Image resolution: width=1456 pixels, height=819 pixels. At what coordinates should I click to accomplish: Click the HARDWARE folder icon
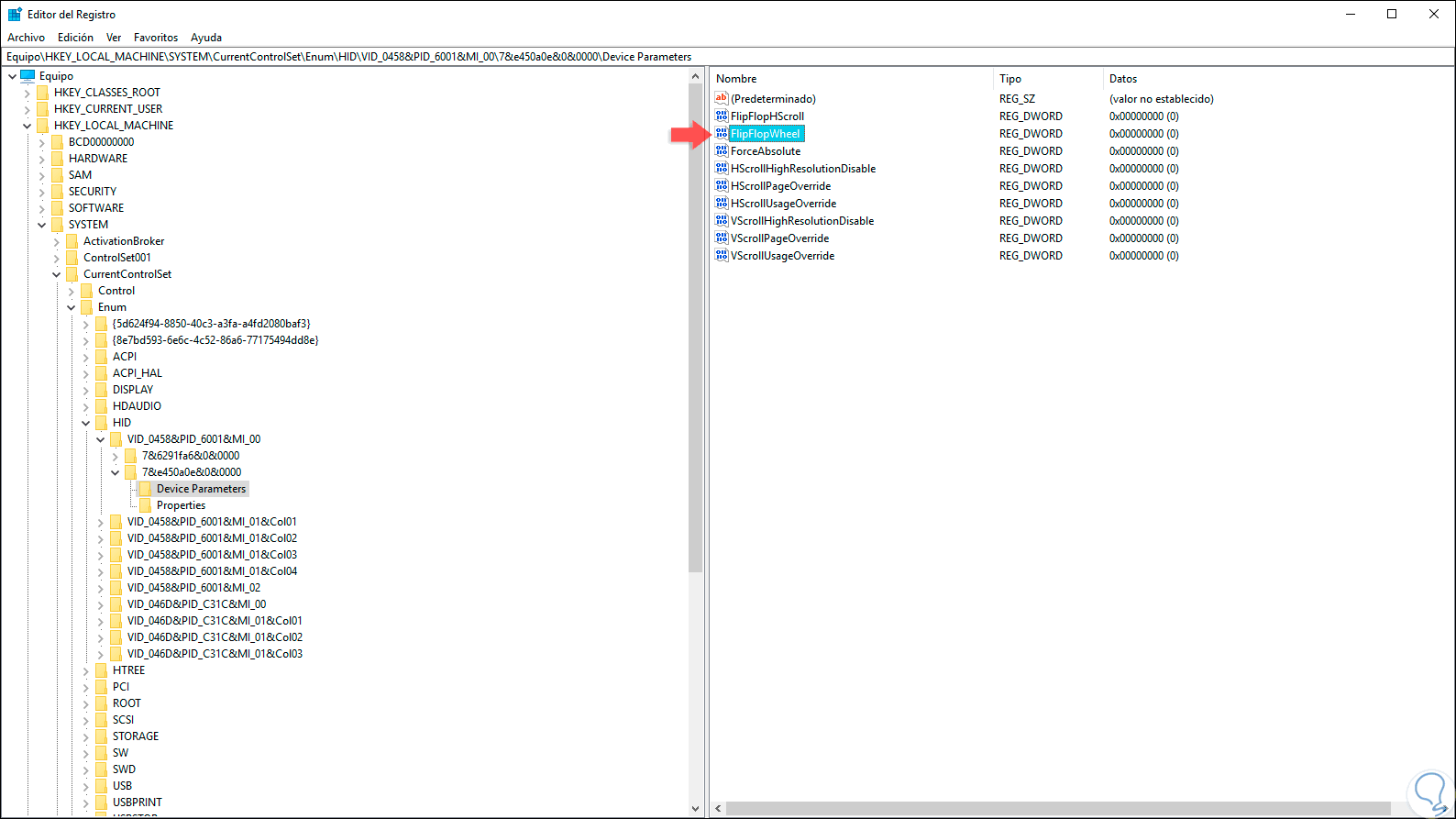57,159
